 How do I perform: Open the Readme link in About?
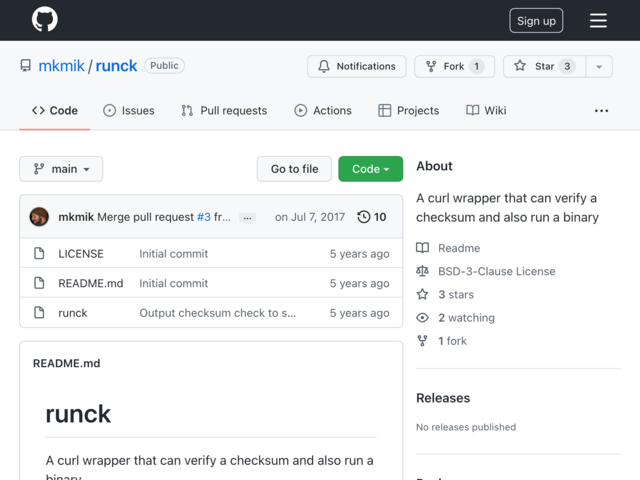[x=459, y=248]
